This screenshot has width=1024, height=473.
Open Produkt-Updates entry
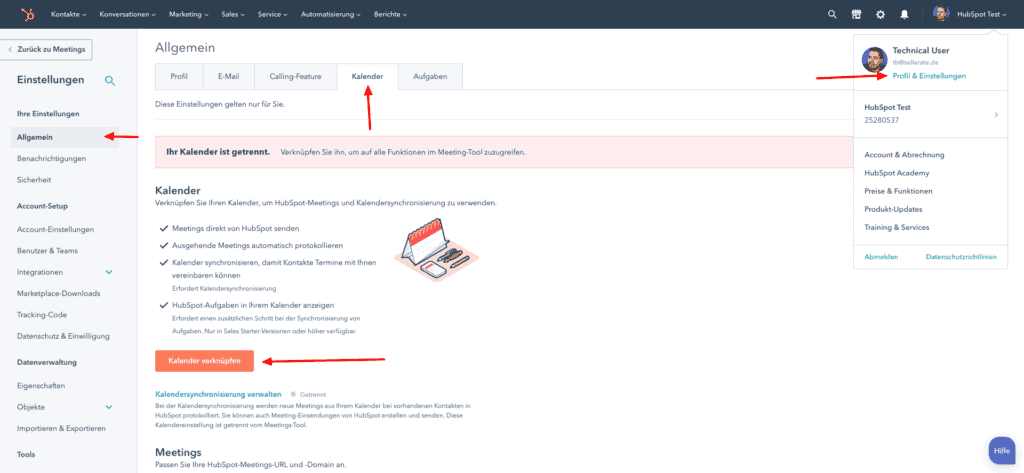click(x=893, y=209)
